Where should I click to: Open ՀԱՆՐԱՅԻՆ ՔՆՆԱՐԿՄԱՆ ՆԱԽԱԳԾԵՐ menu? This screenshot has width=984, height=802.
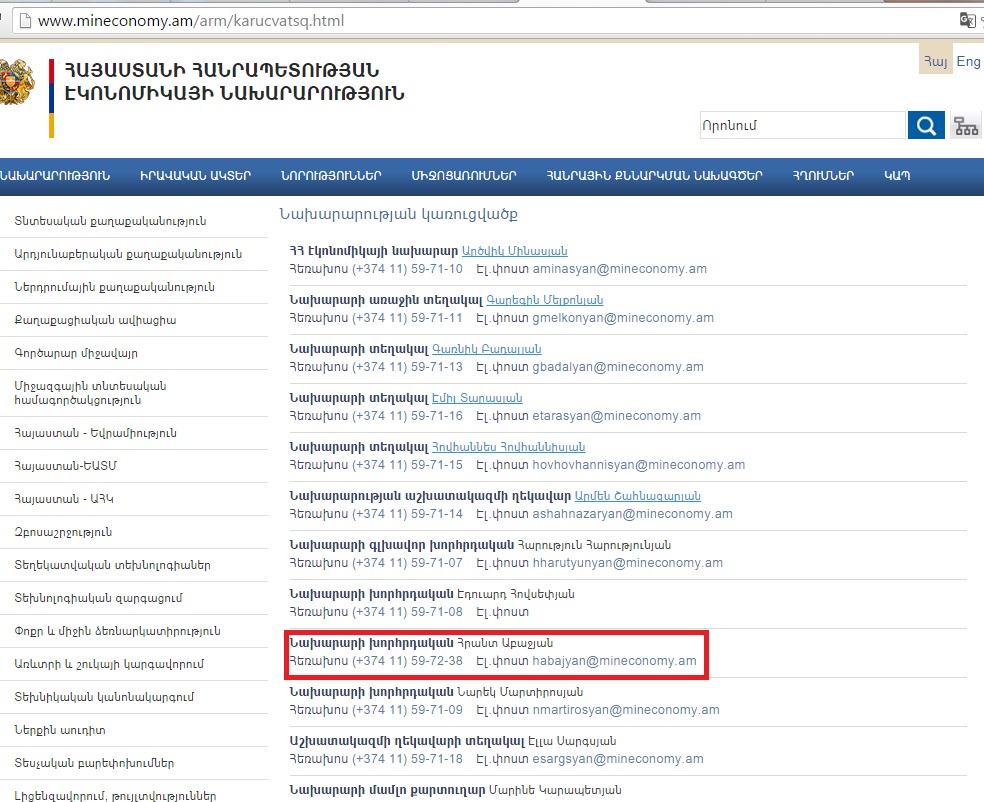pos(655,176)
